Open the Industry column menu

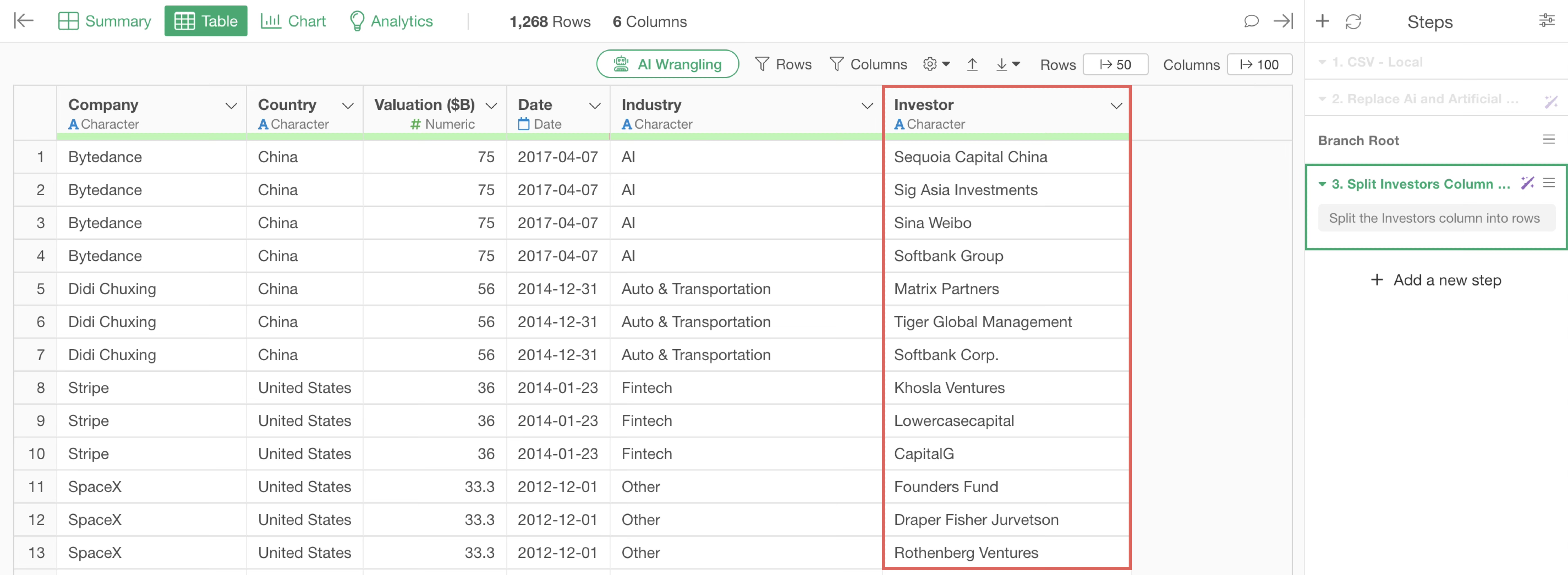pyautogui.click(x=867, y=106)
